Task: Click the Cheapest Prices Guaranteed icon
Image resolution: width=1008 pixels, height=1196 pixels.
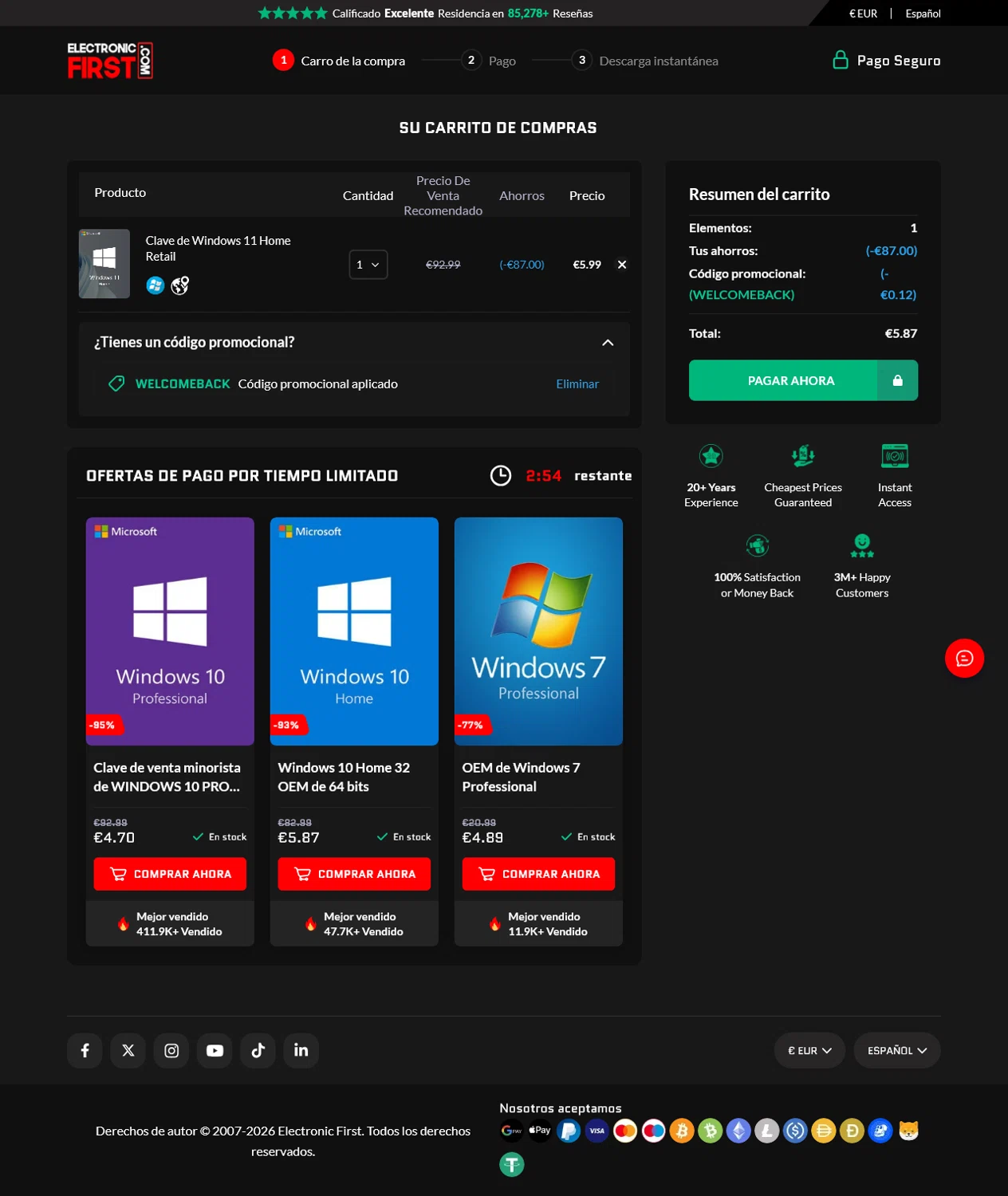Action: [x=803, y=456]
